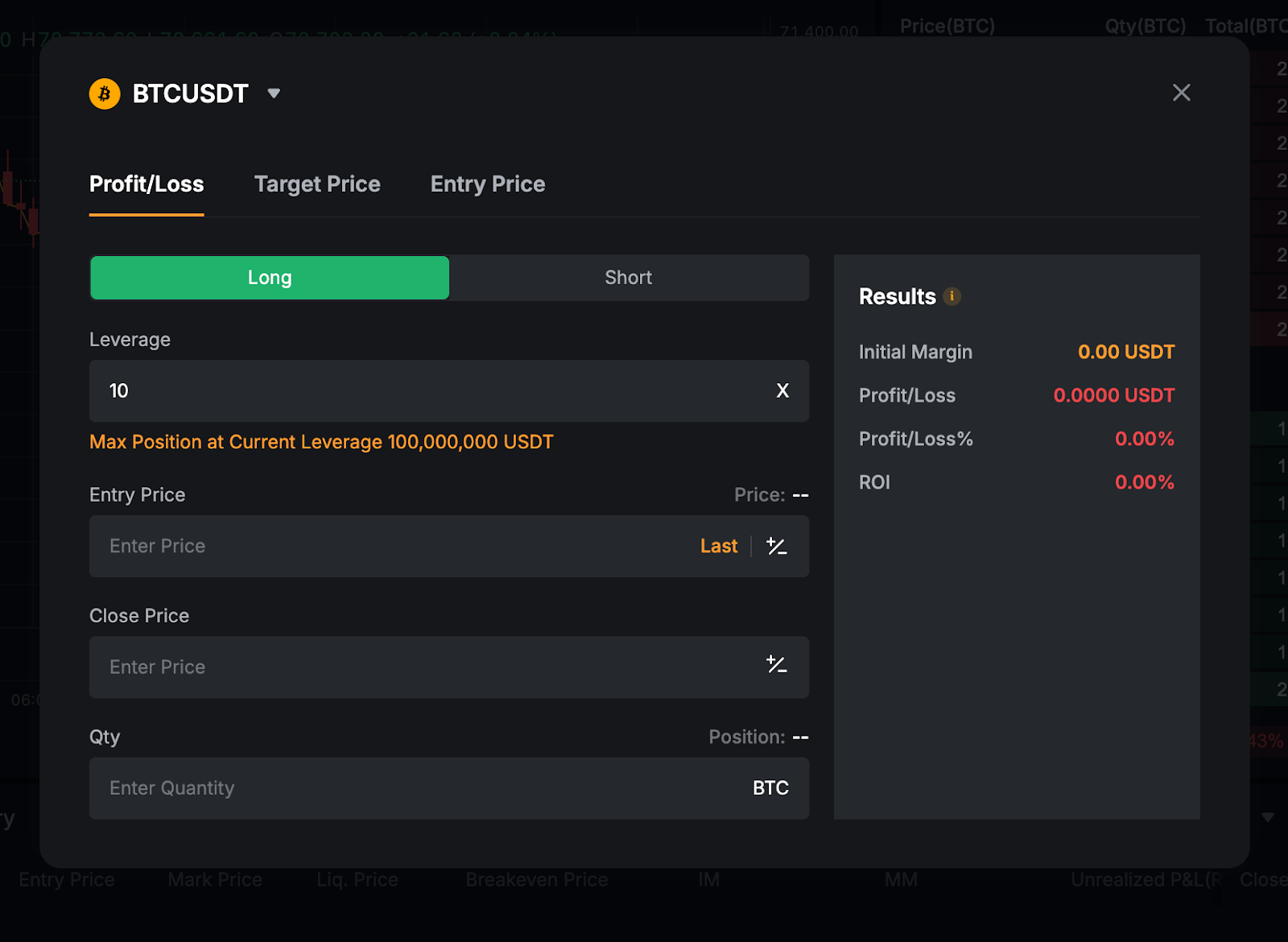Click the plus/minus icon in Close Price
The height and width of the screenshot is (942, 1288).
(776, 665)
